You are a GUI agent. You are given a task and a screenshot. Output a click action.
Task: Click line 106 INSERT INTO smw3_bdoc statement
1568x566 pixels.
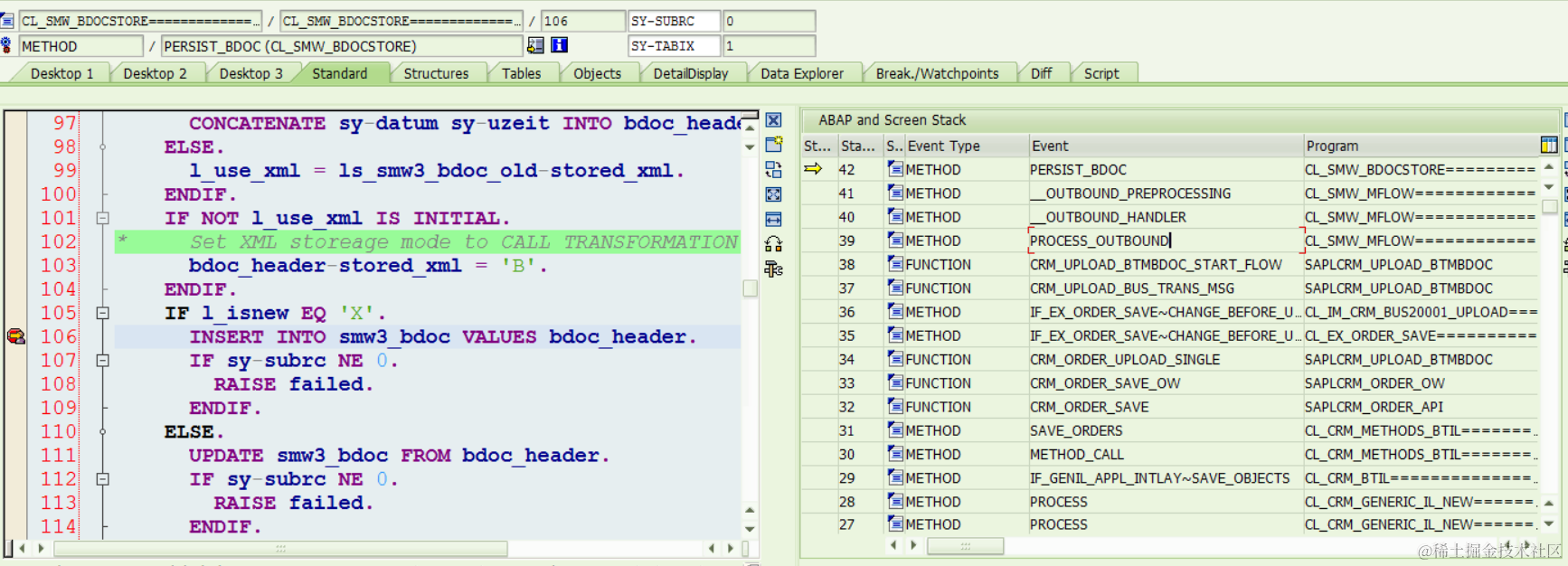click(443, 336)
